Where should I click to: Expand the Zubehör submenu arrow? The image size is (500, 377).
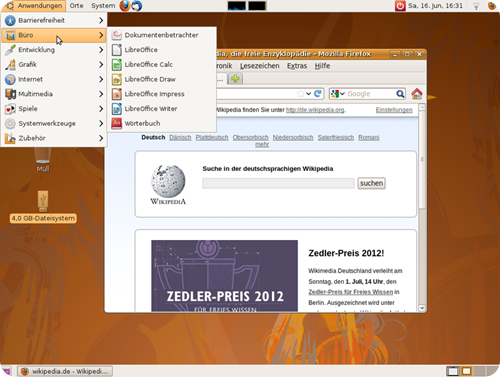coord(101,138)
